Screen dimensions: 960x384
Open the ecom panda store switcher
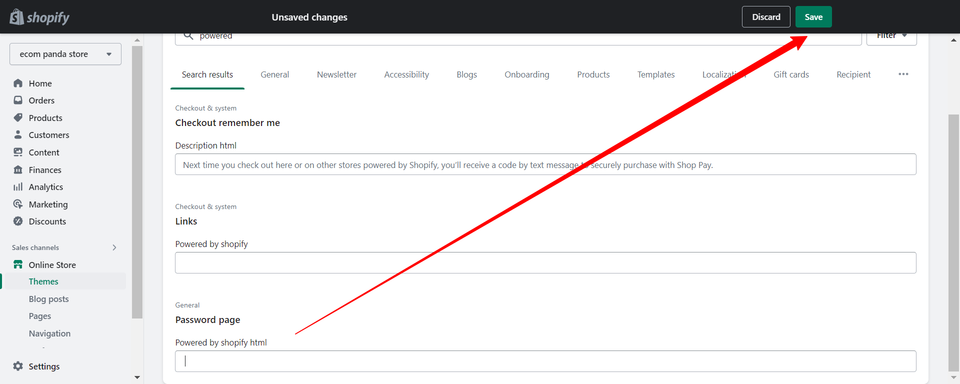pyautogui.click(x=66, y=54)
